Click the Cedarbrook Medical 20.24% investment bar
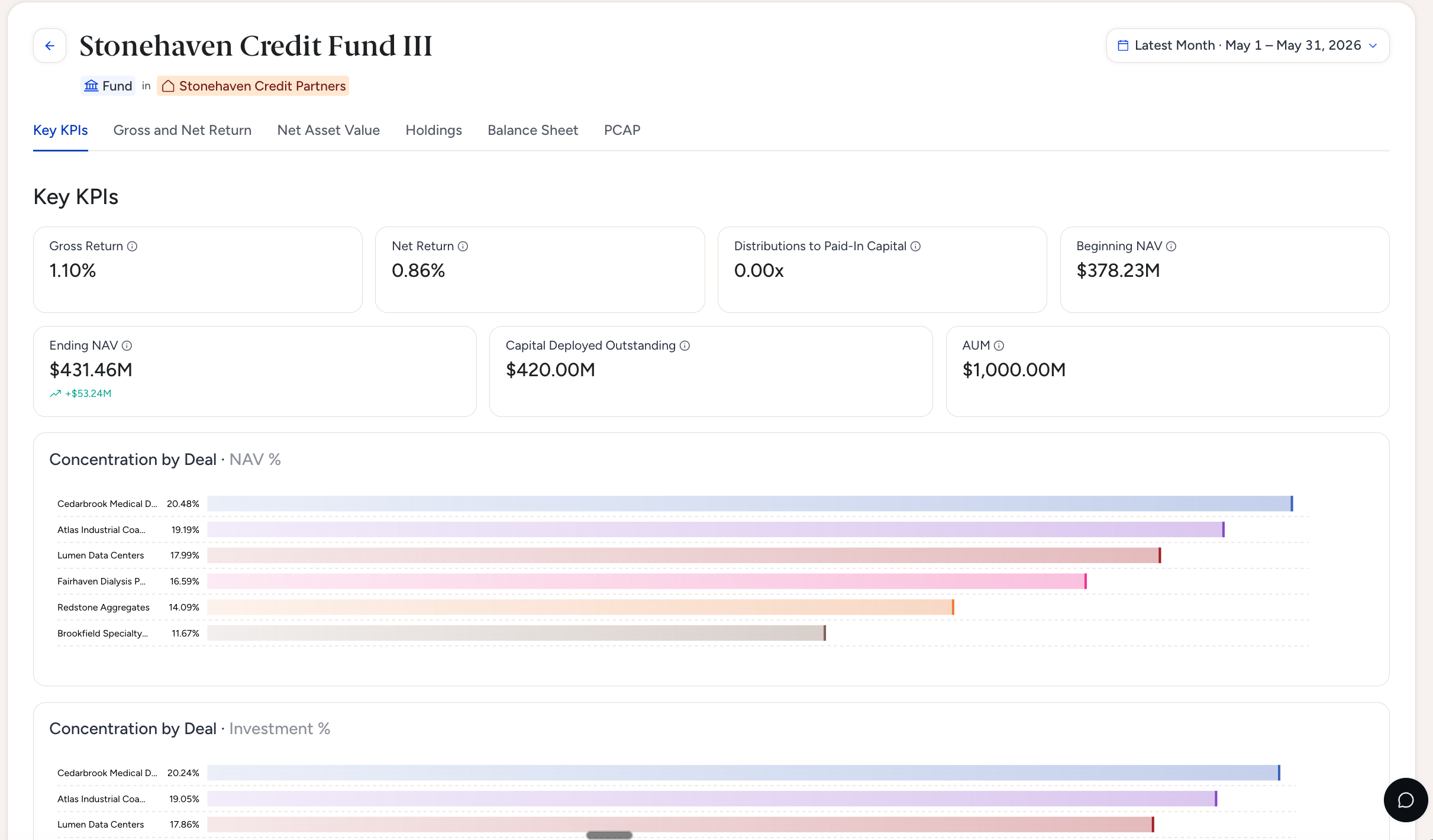The width and height of the screenshot is (1433, 840). [743, 773]
